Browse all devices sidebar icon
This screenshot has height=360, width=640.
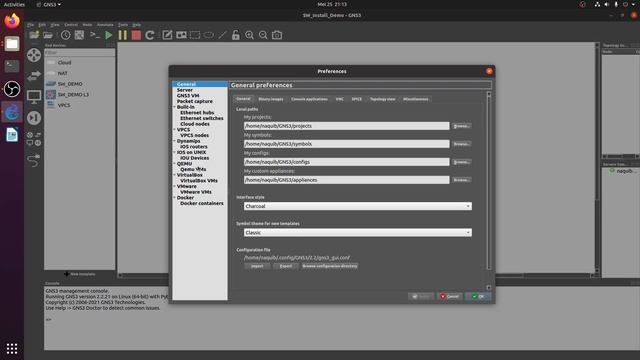pyautogui.click(x=34, y=139)
